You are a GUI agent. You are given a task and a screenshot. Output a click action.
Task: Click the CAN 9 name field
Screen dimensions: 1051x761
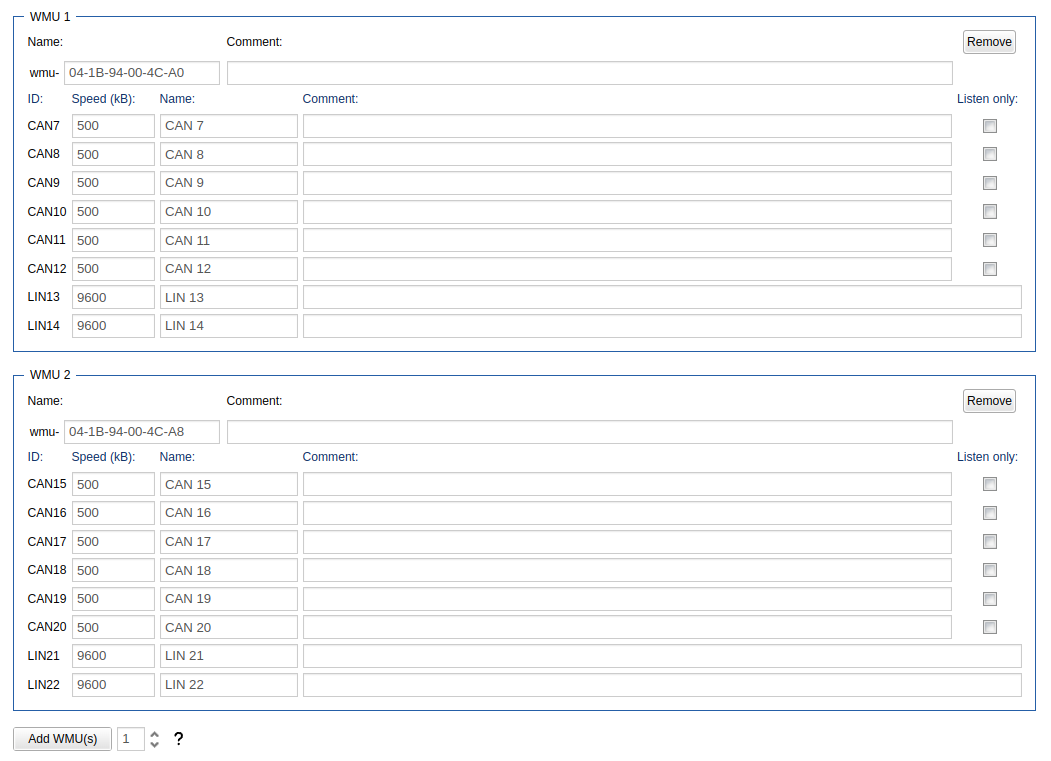tap(228, 183)
